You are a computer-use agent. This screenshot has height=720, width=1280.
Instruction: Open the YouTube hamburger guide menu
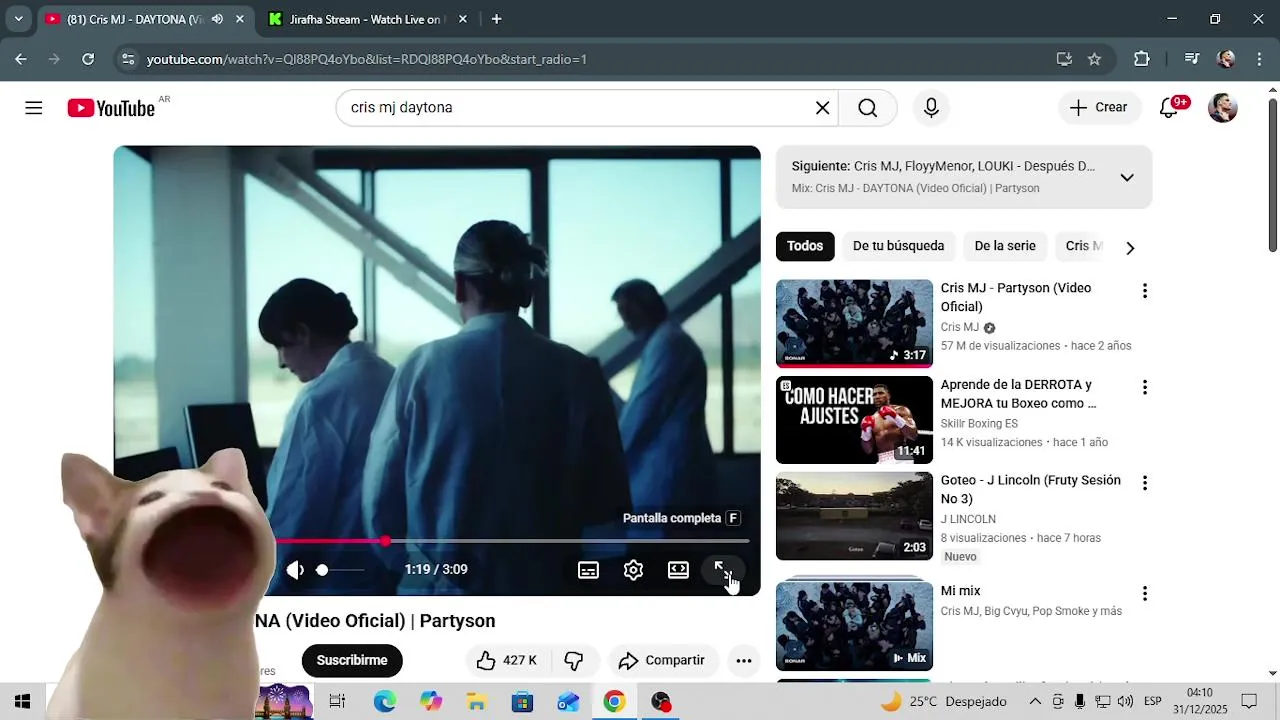34,108
